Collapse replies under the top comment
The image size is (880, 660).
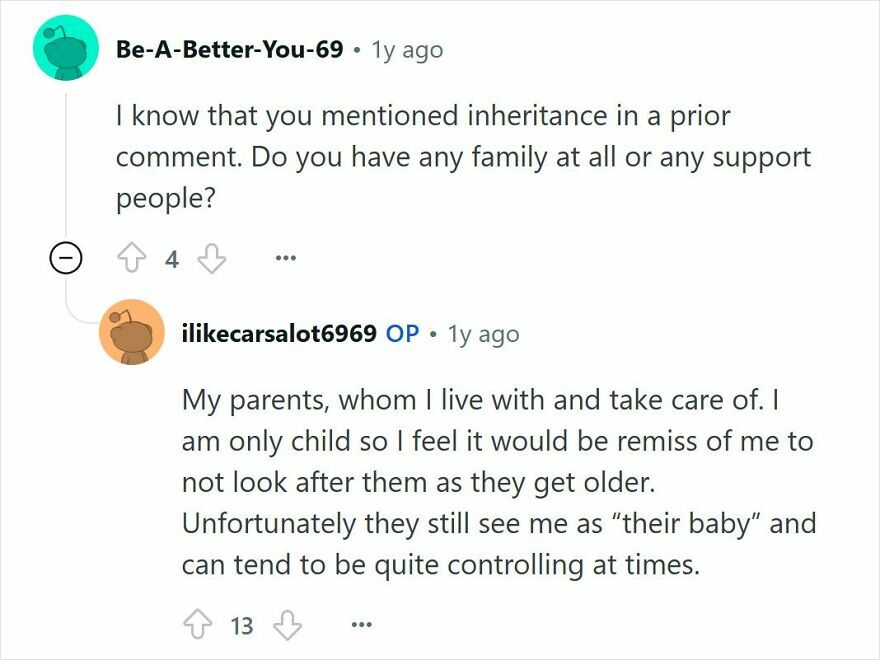click(x=64, y=257)
